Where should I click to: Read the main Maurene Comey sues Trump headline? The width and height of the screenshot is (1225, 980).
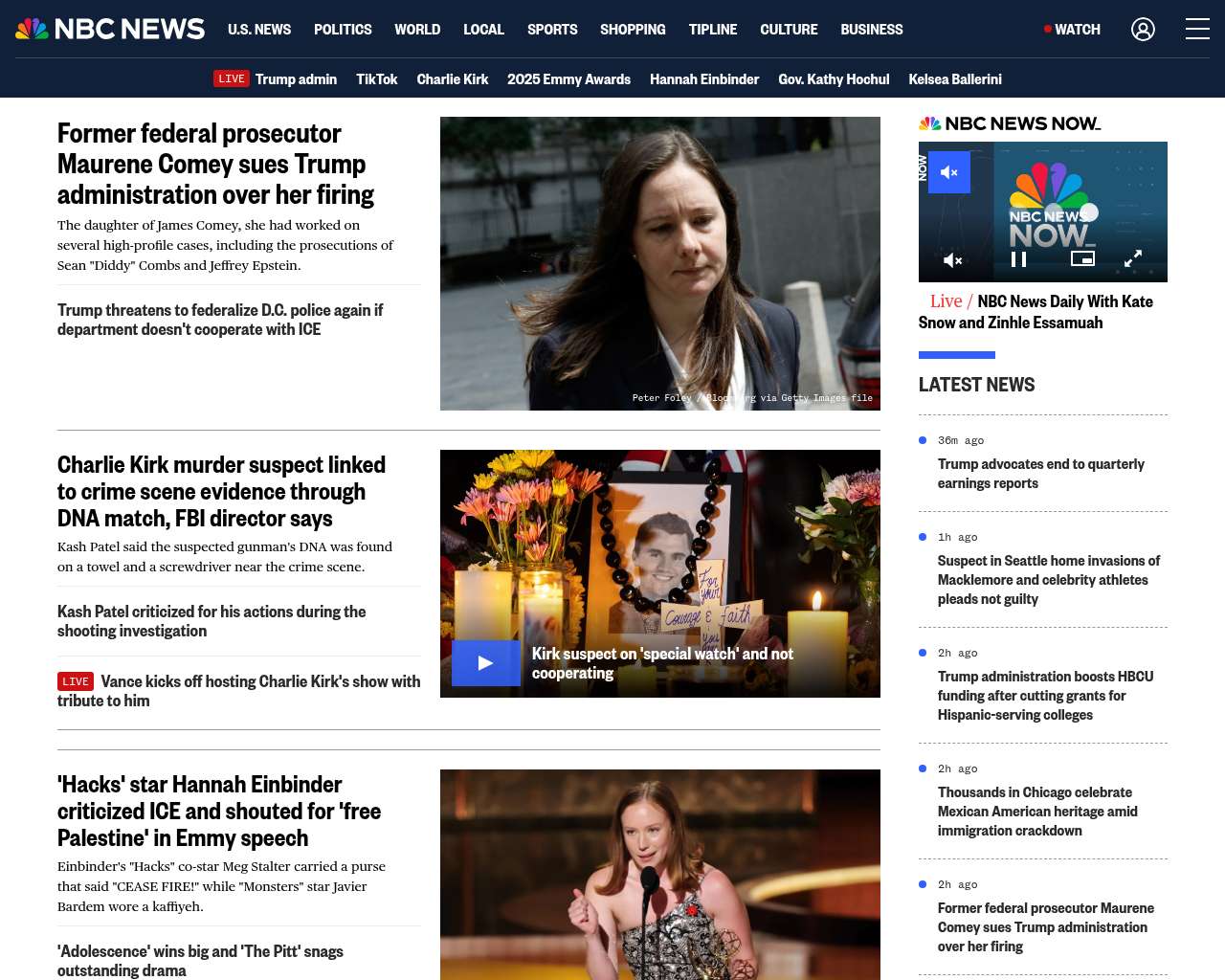pyautogui.click(x=216, y=164)
